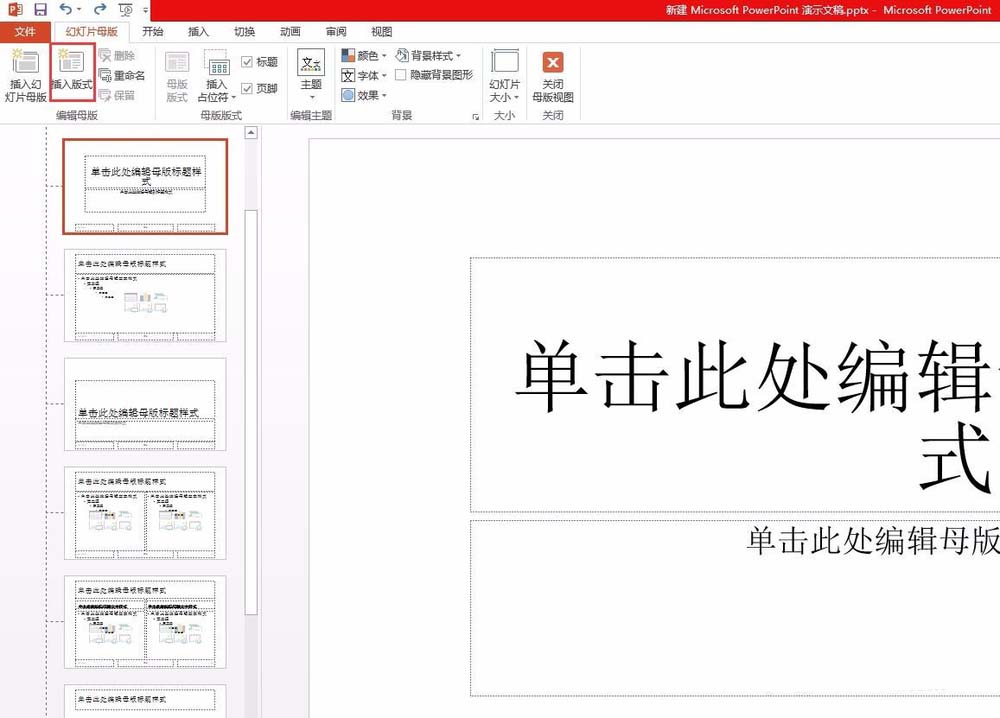
Task: Click the Redo arrow icon
Action: tap(99, 10)
